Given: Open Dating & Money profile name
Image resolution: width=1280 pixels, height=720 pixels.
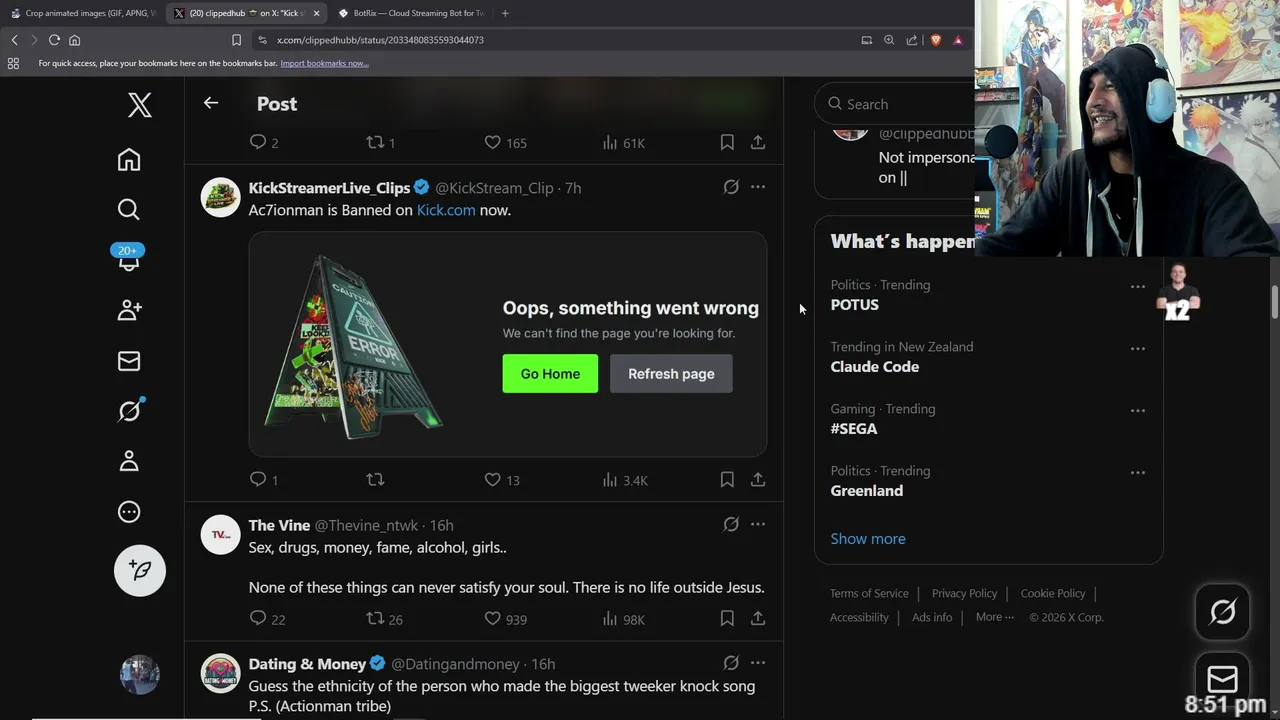Looking at the screenshot, I should pos(307,664).
